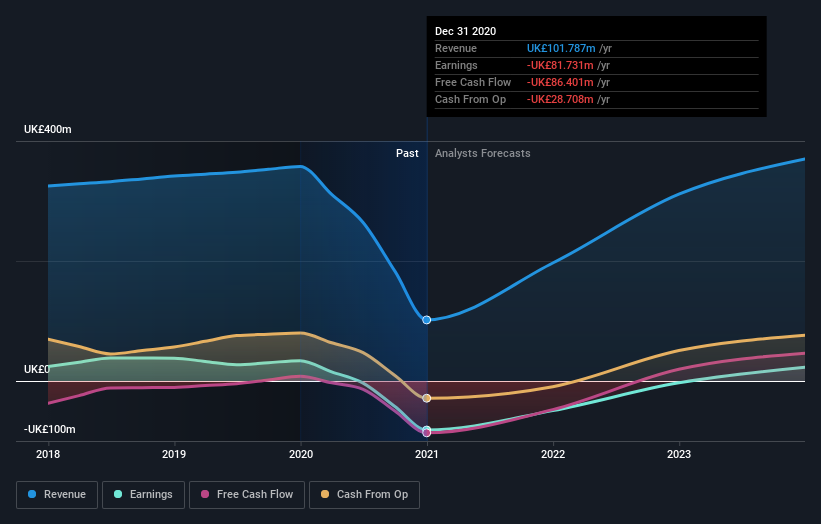This screenshot has width=821, height=524.
Task: Click the Cash From Op label in tooltip
Action: [470, 99]
